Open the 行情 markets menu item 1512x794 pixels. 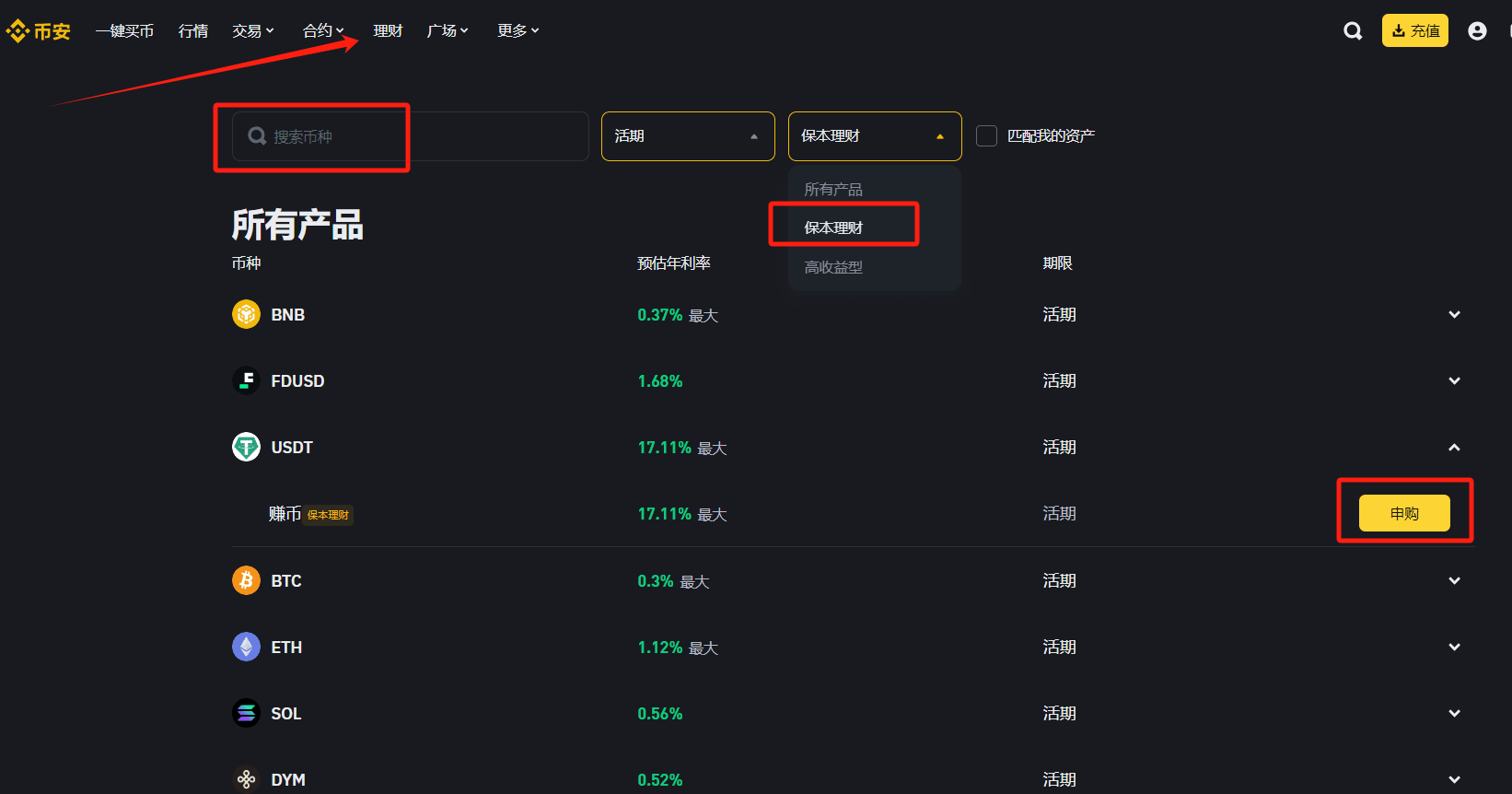click(x=193, y=31)
